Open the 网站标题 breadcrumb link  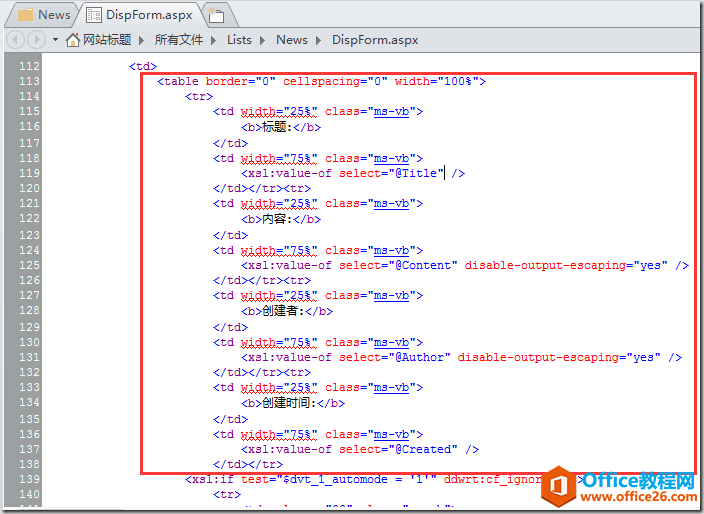[107, 40]
